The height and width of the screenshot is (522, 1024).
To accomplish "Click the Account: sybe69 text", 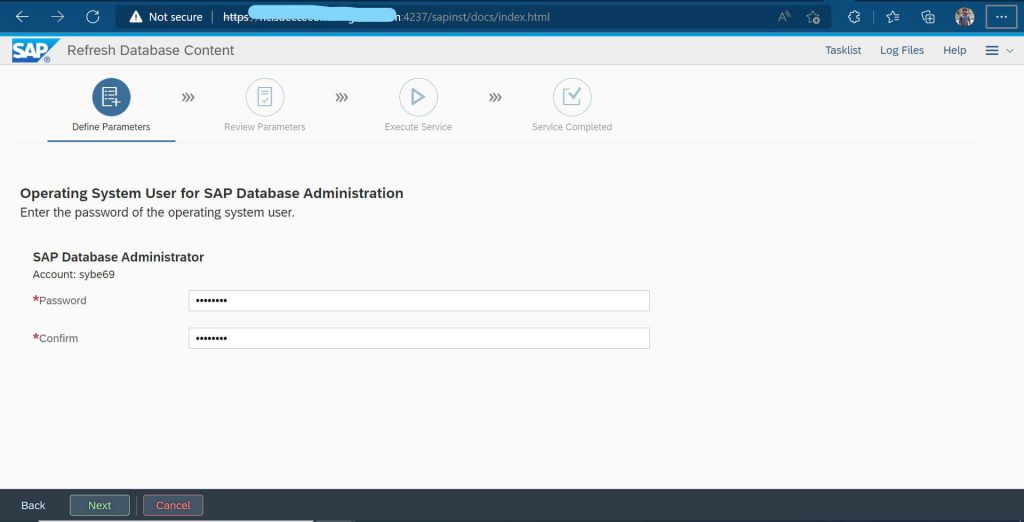I will pyautogui.click(x=74, y=274).
